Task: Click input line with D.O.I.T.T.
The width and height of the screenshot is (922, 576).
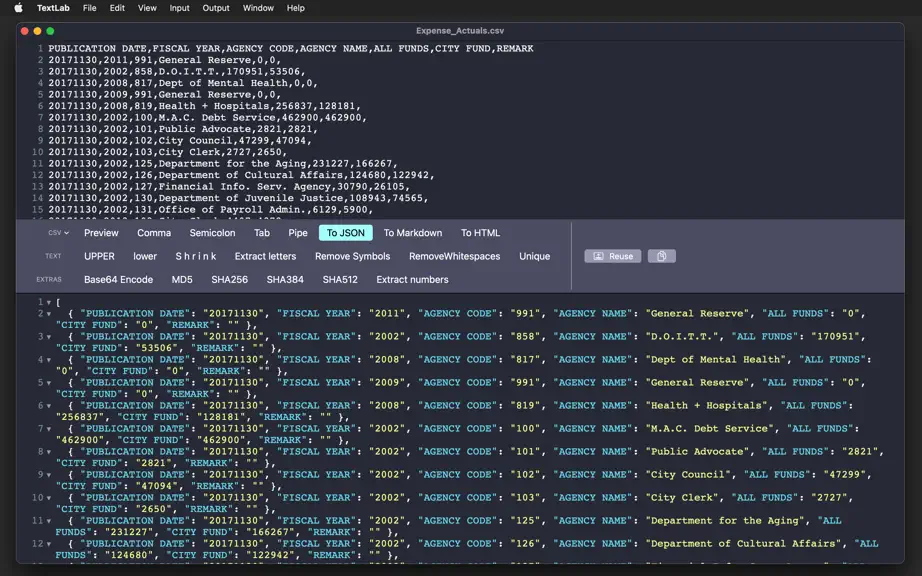Action: (x=177, y=71)
